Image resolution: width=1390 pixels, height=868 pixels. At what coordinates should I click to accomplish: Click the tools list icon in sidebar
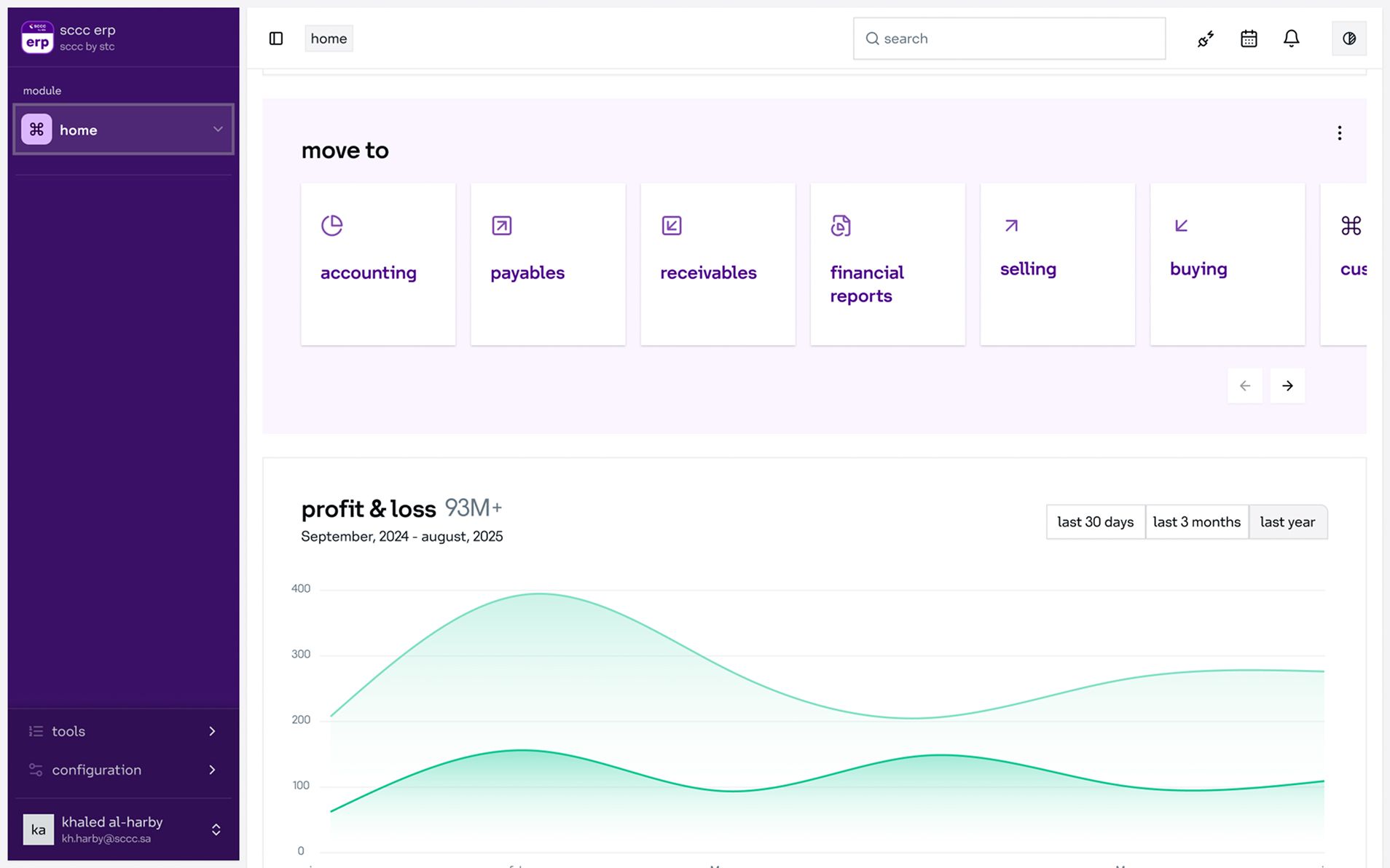pos(36,731)
